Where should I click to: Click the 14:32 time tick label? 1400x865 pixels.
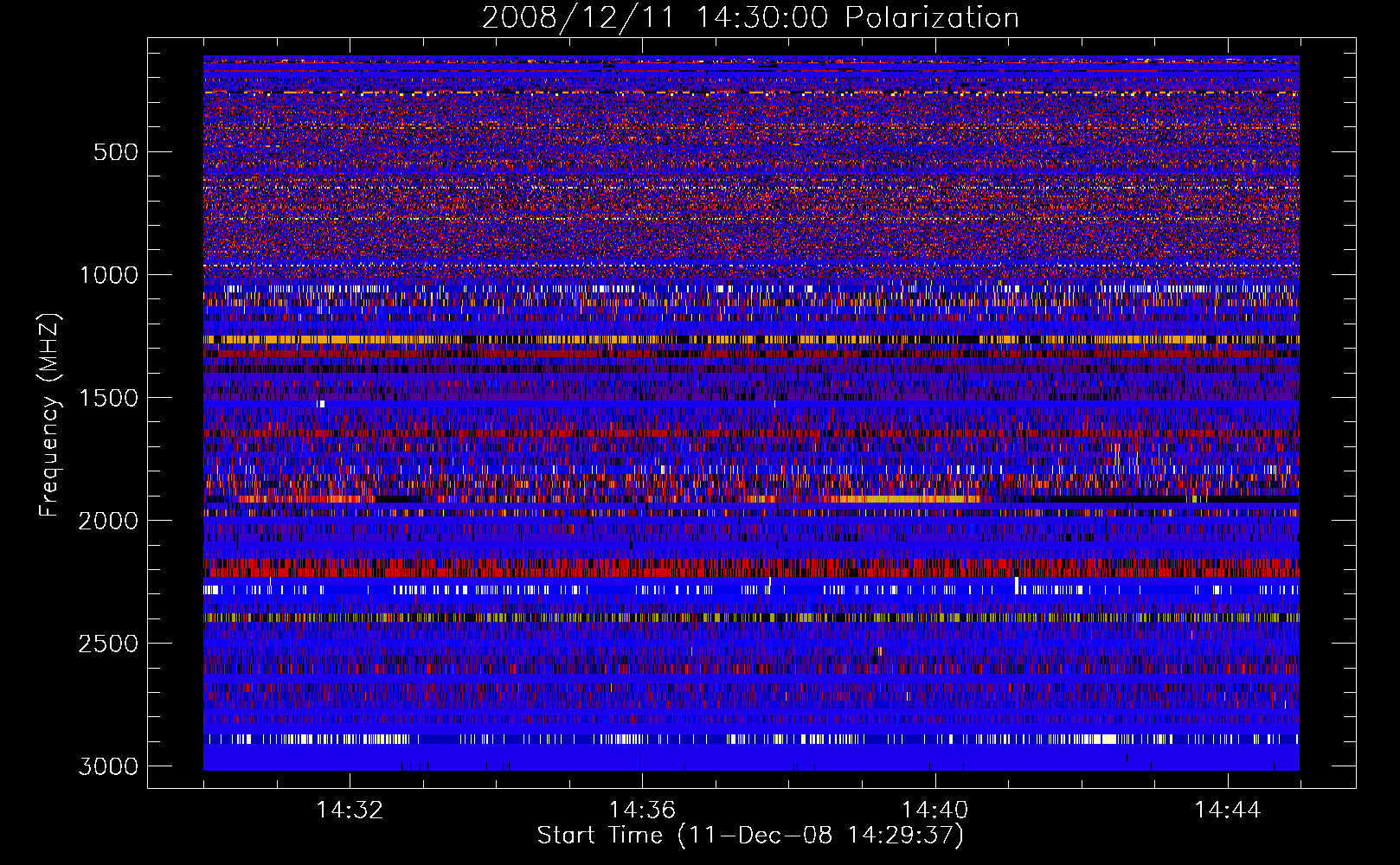pos(350,810)
